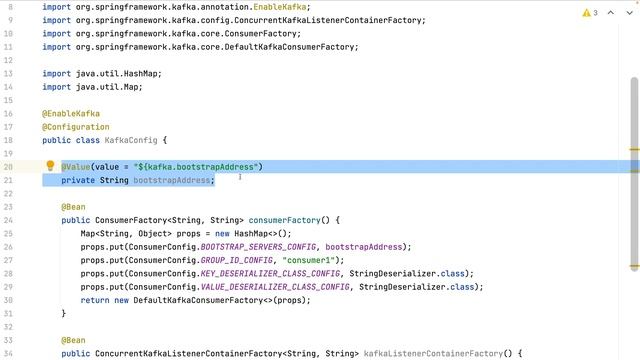Click the consumerFactory method name
The image size is (640, 360).
coord(284,220)
